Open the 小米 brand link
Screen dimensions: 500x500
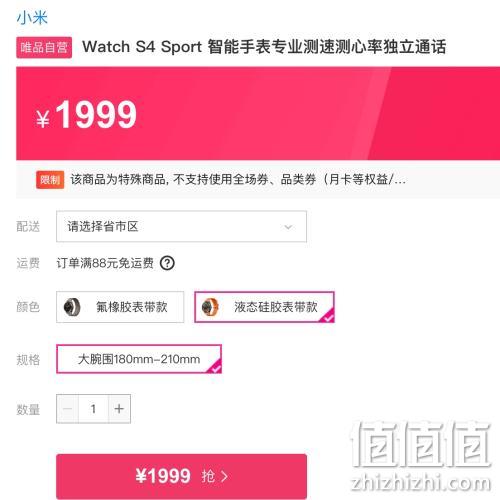32,18
